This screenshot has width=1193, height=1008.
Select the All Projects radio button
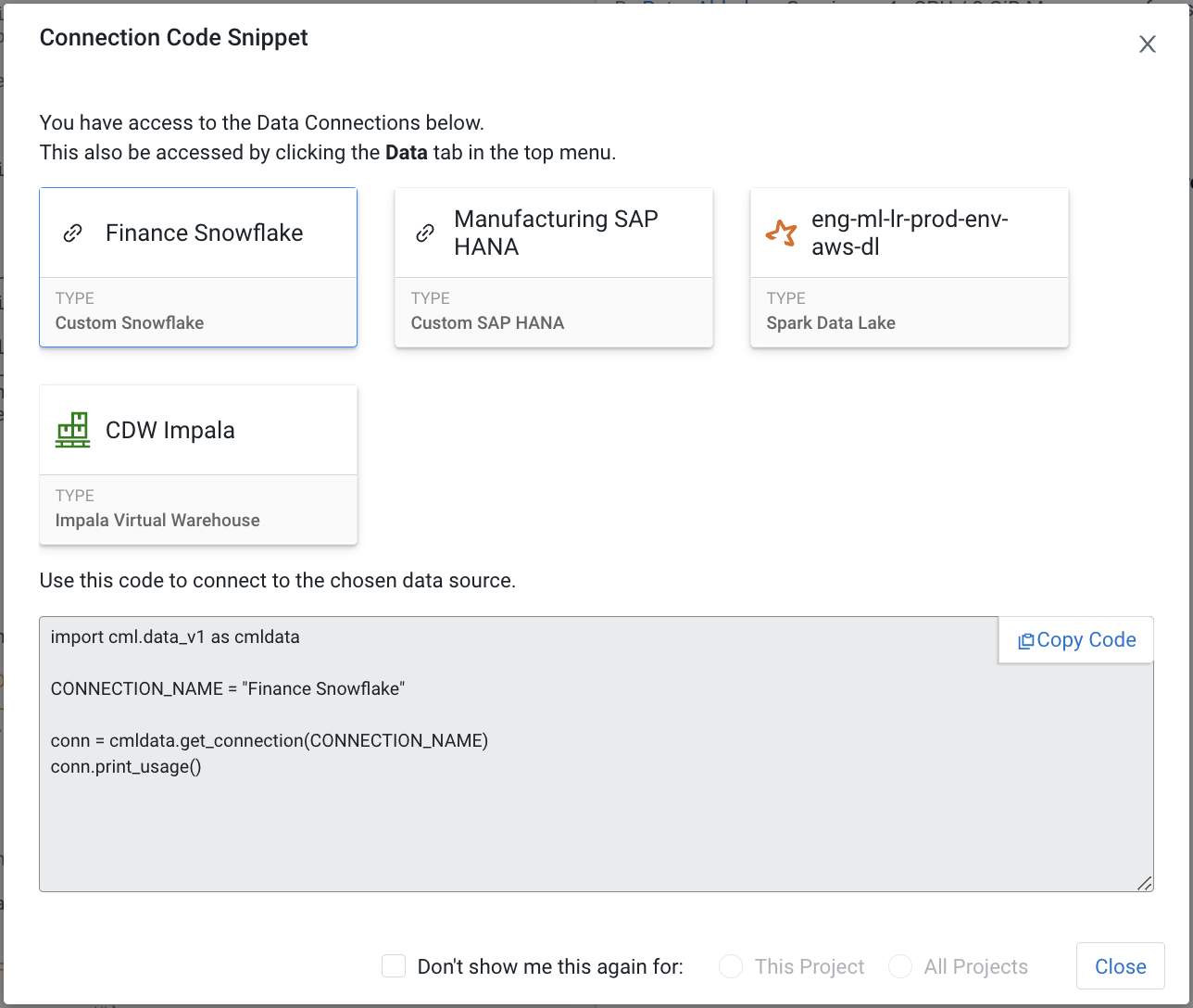899,965
